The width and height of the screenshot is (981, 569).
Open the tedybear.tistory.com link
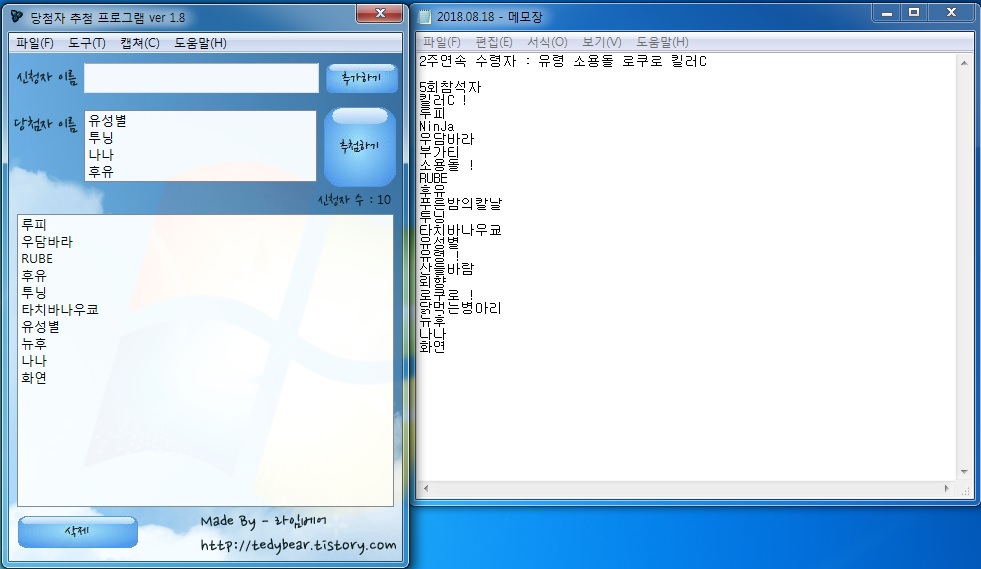click(x=298, y=546)
